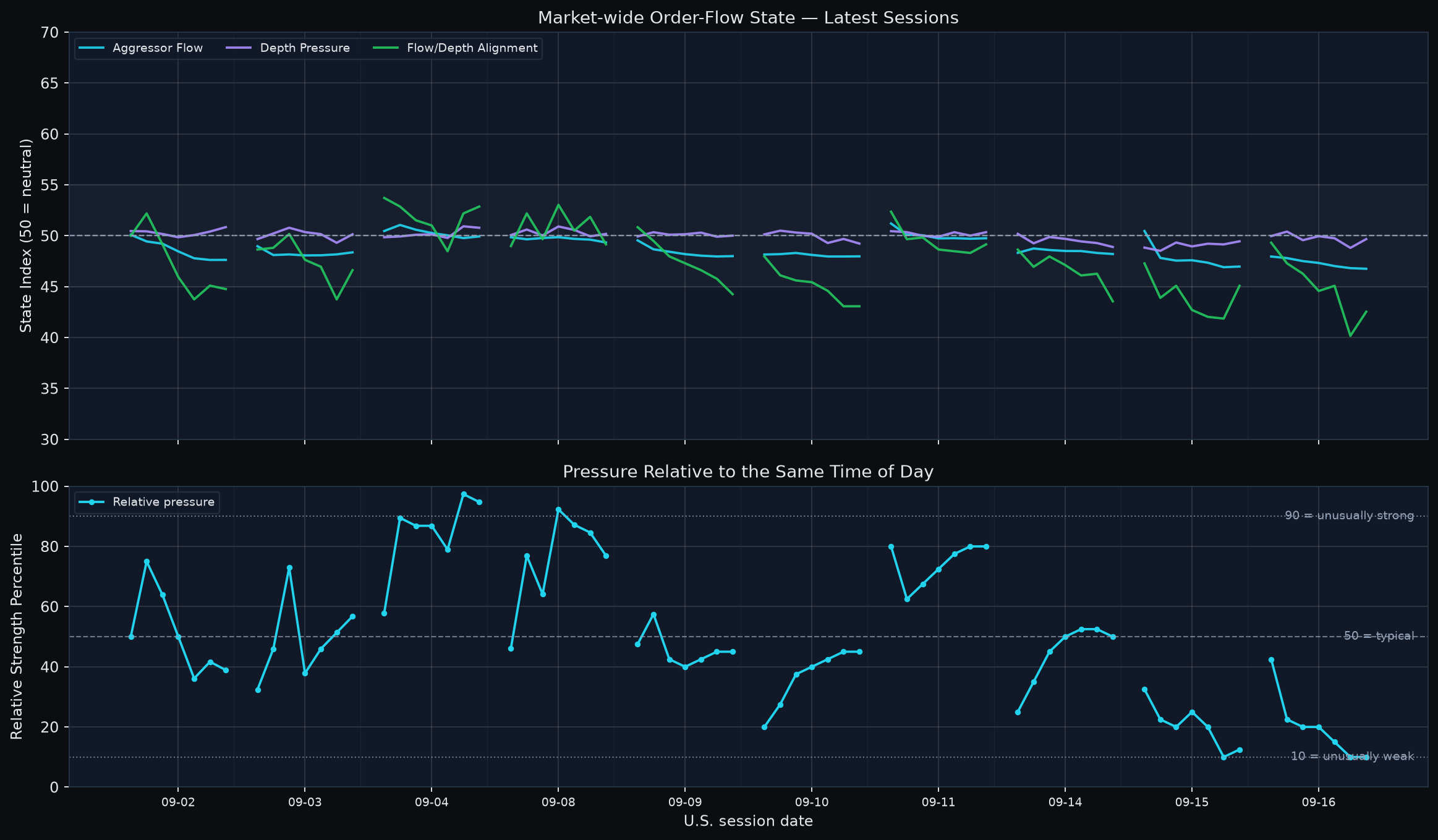Click the Market-wide Order-Flow State chart title
Screen dimensions: 1438x840
748,18
